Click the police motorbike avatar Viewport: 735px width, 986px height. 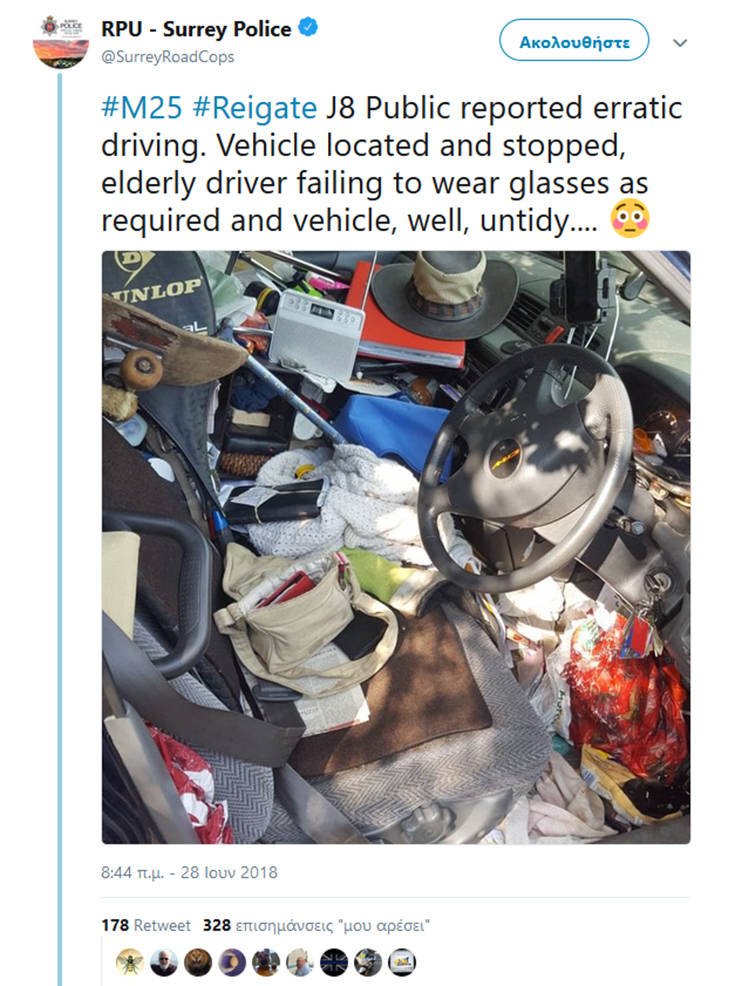[x=367, y=962]
